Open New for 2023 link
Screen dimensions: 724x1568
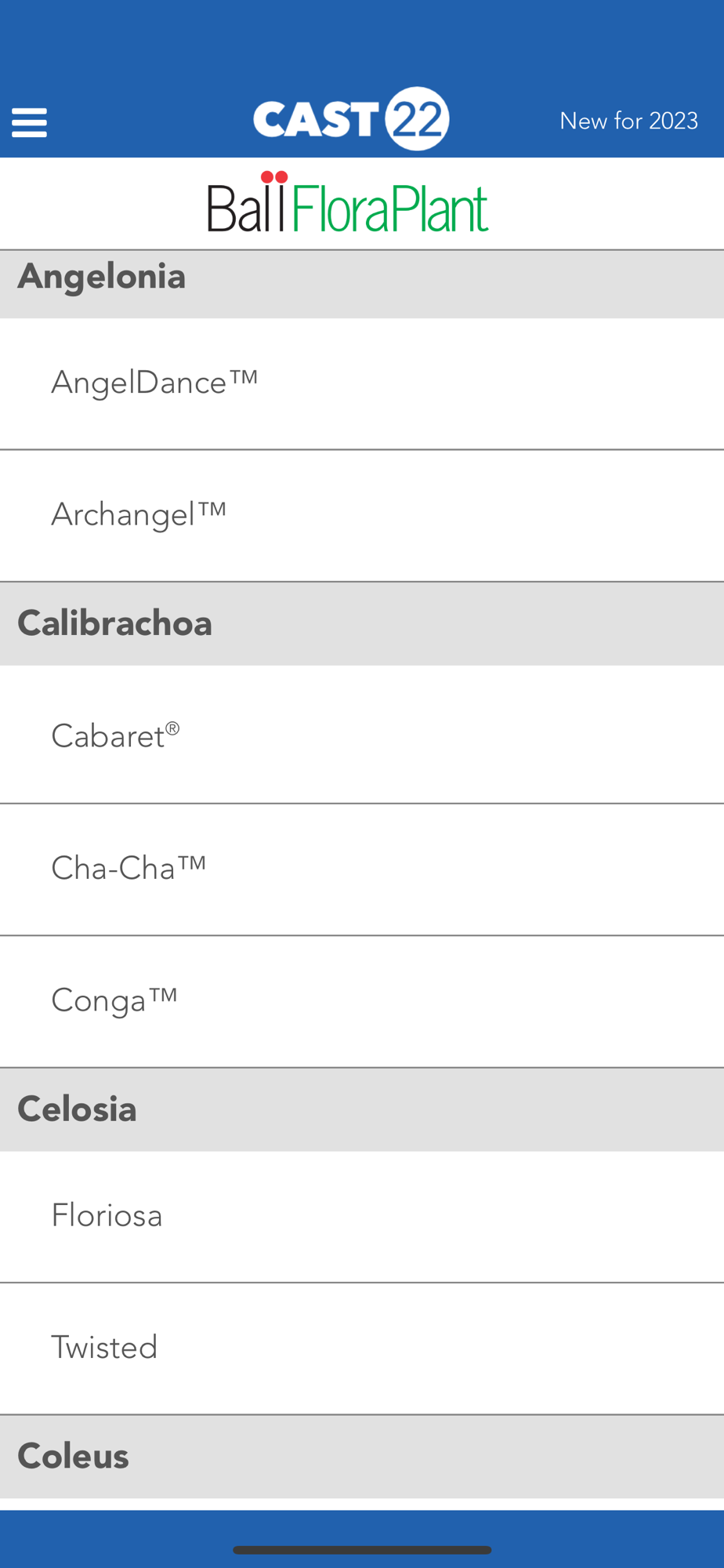click(x=628, y=121)
